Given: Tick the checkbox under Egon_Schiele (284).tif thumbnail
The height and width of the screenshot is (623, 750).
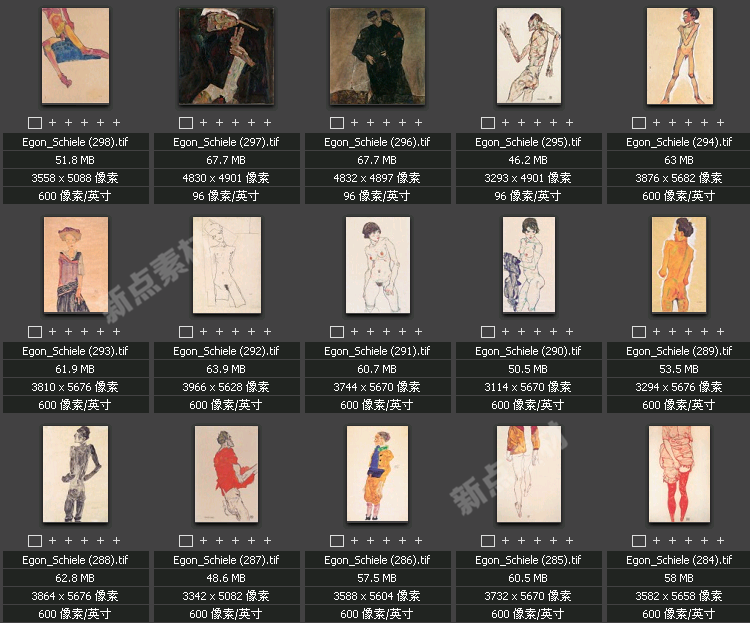Looking at the screenshot, I should click(639, 541).
